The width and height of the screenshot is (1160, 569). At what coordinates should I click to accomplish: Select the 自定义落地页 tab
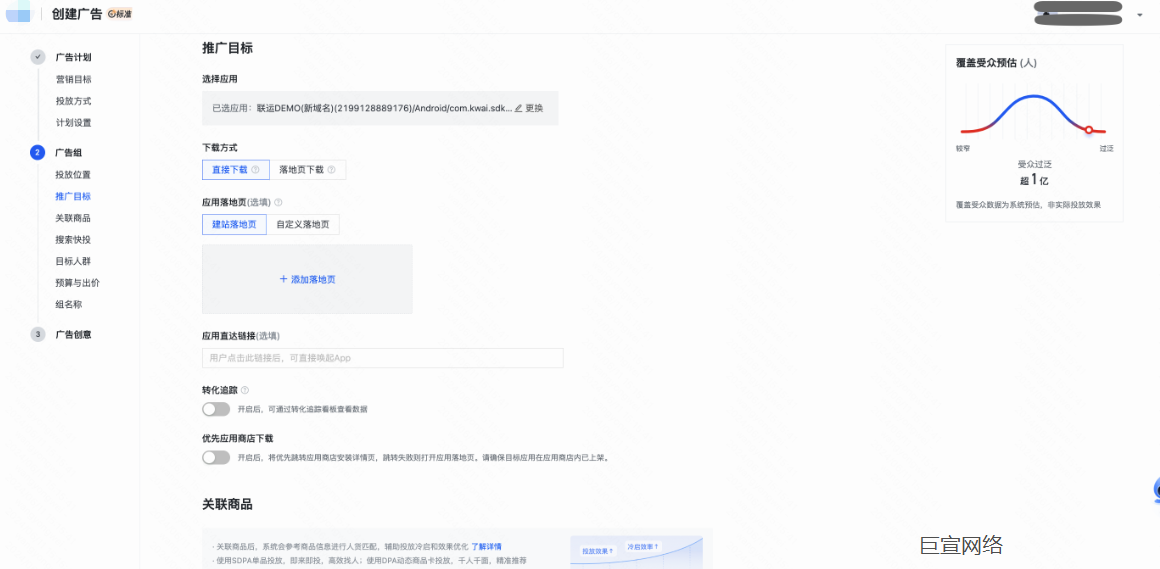tap(302, 225)
